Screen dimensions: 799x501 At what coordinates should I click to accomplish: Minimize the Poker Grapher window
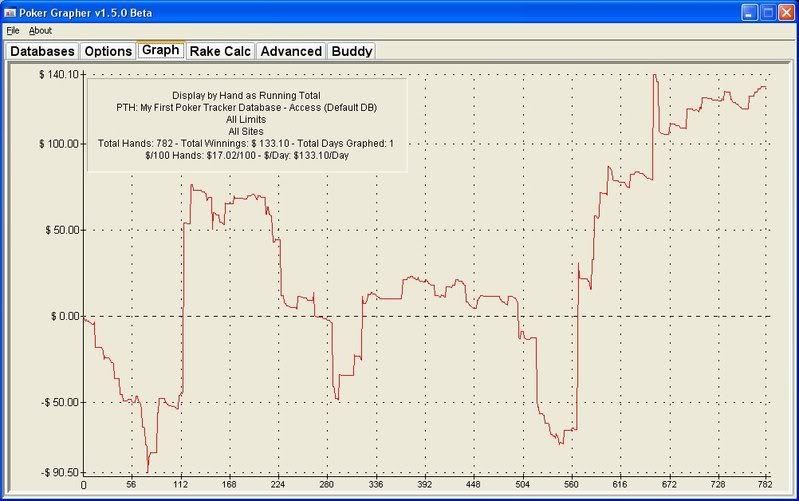[749, 12]
